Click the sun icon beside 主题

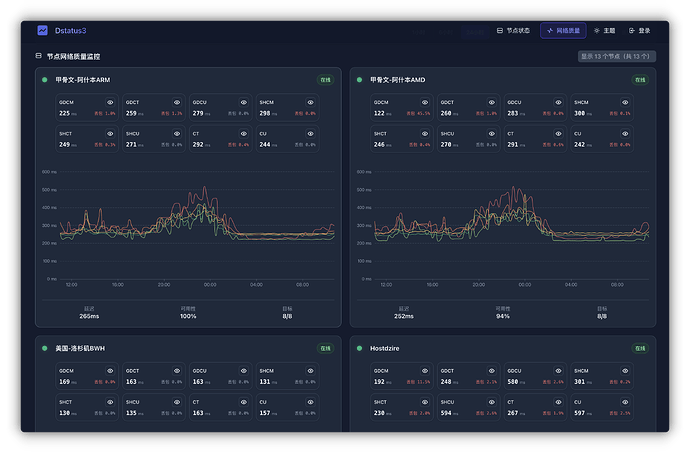pyautogui.click(x=597, y=30)
